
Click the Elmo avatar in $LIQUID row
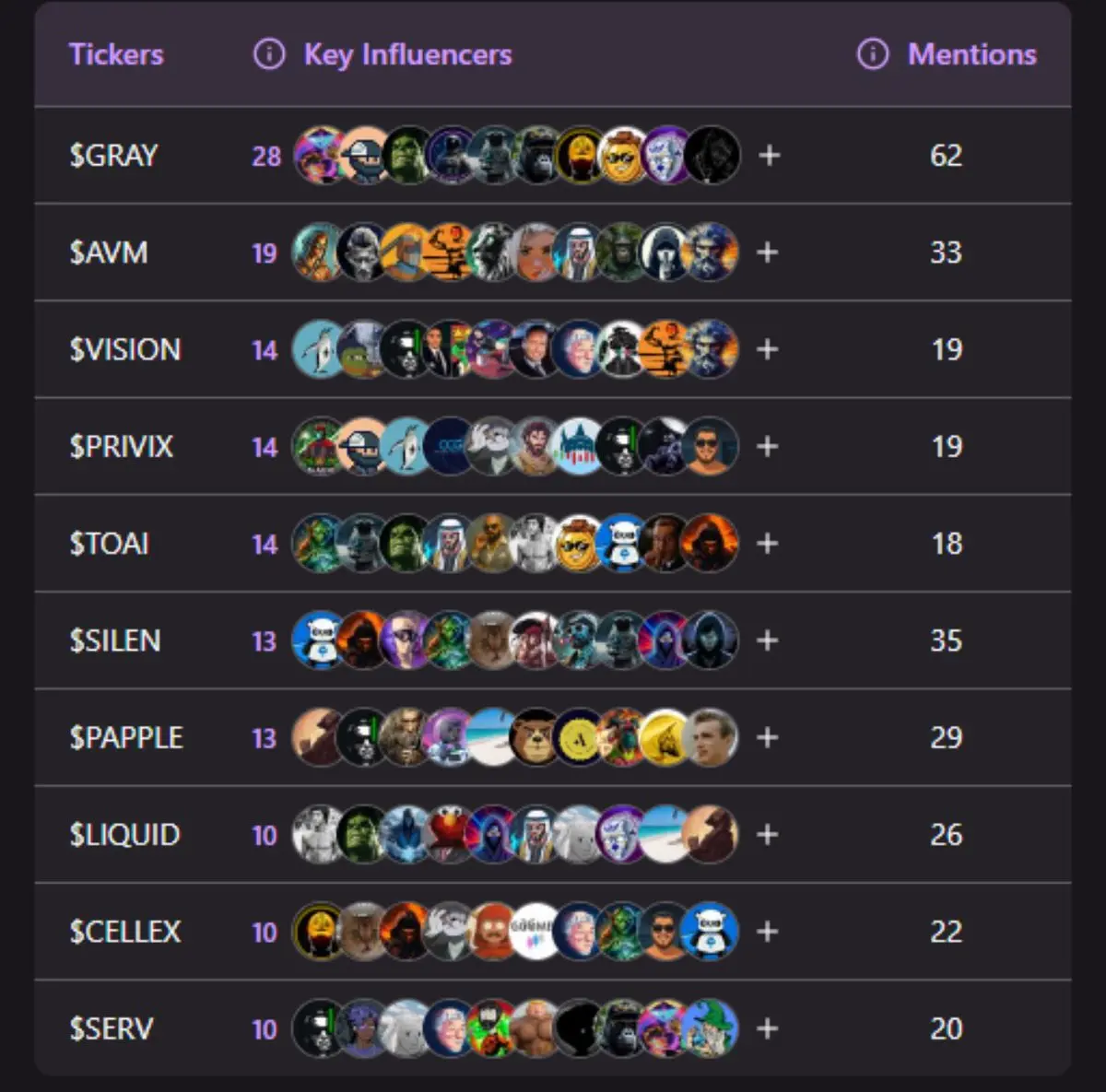[x=450, y=834]
